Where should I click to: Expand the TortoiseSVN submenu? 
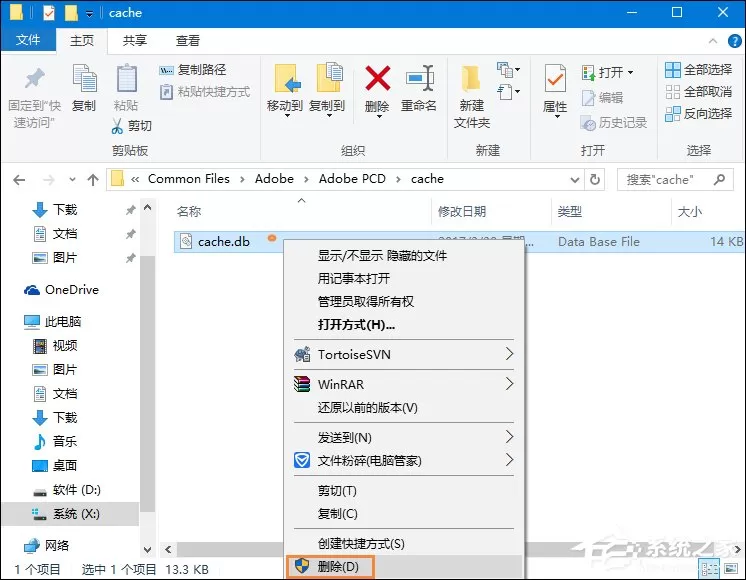click(x=404, y=354)
